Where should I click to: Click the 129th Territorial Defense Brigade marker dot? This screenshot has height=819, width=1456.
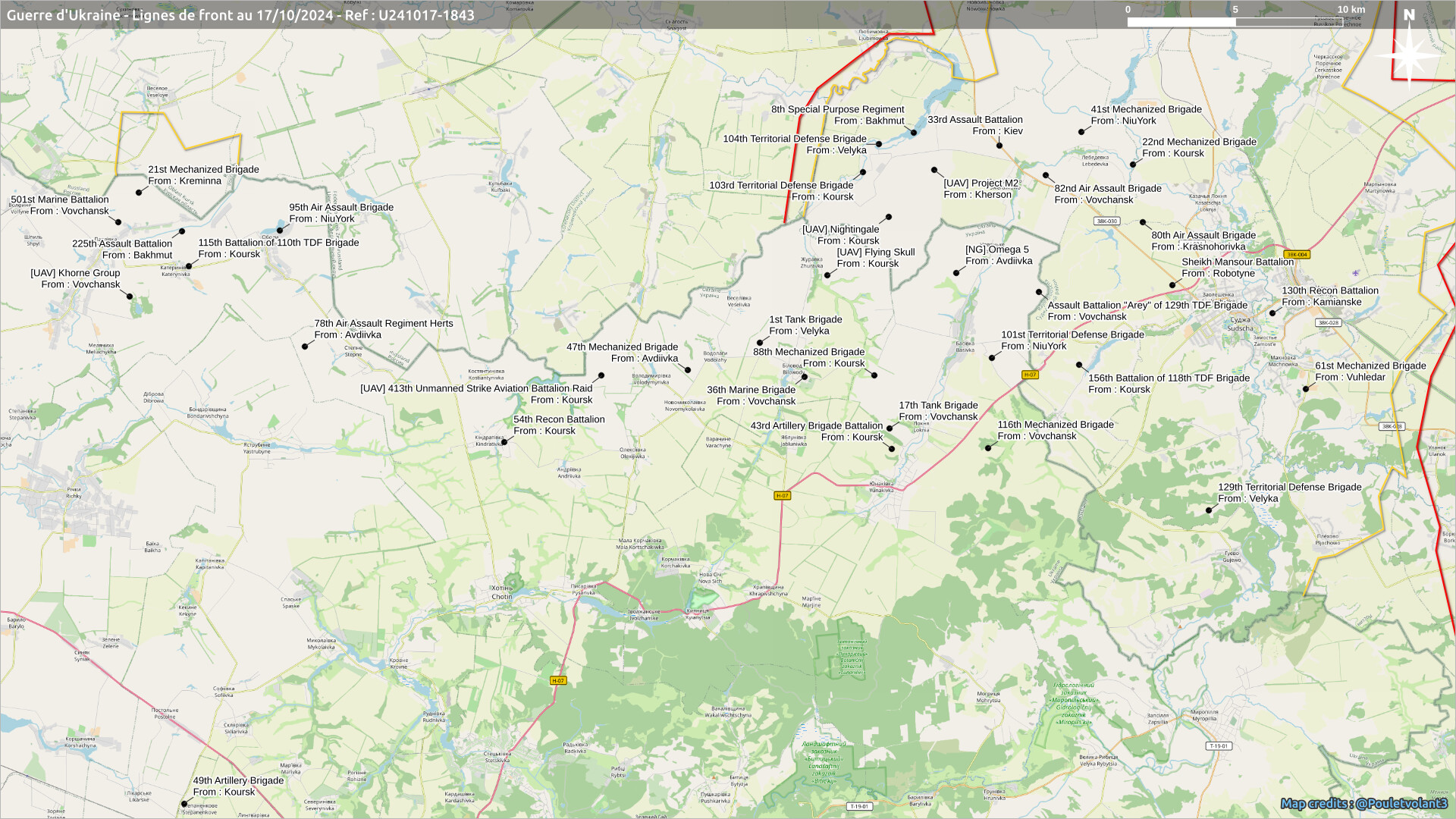click(1209, 510)
